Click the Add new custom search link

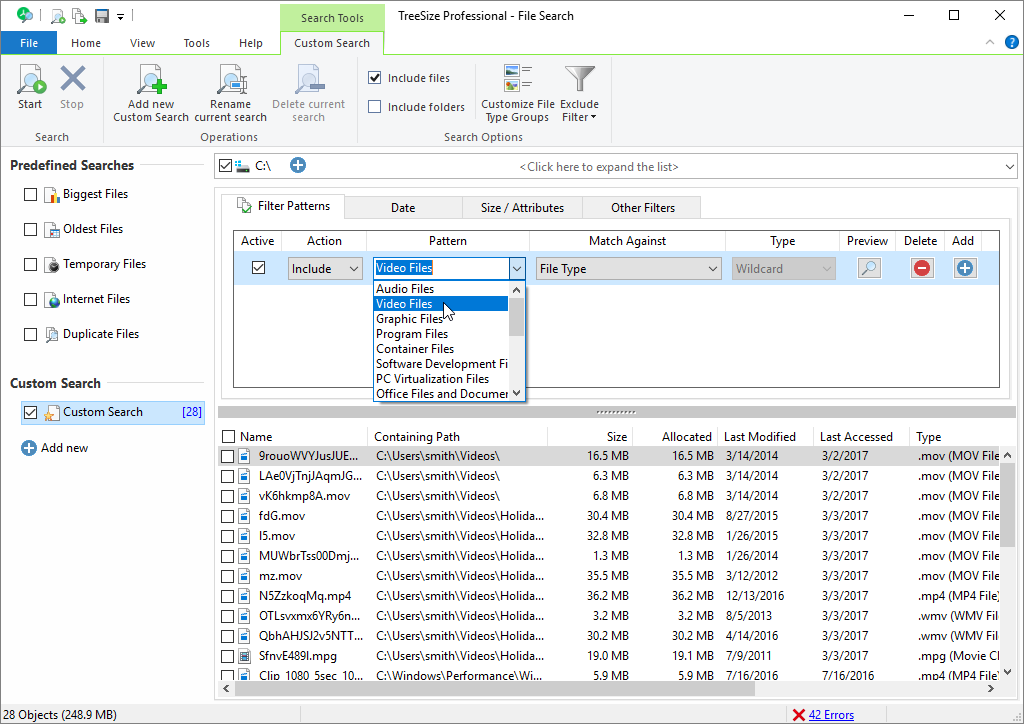click(64, 448)
